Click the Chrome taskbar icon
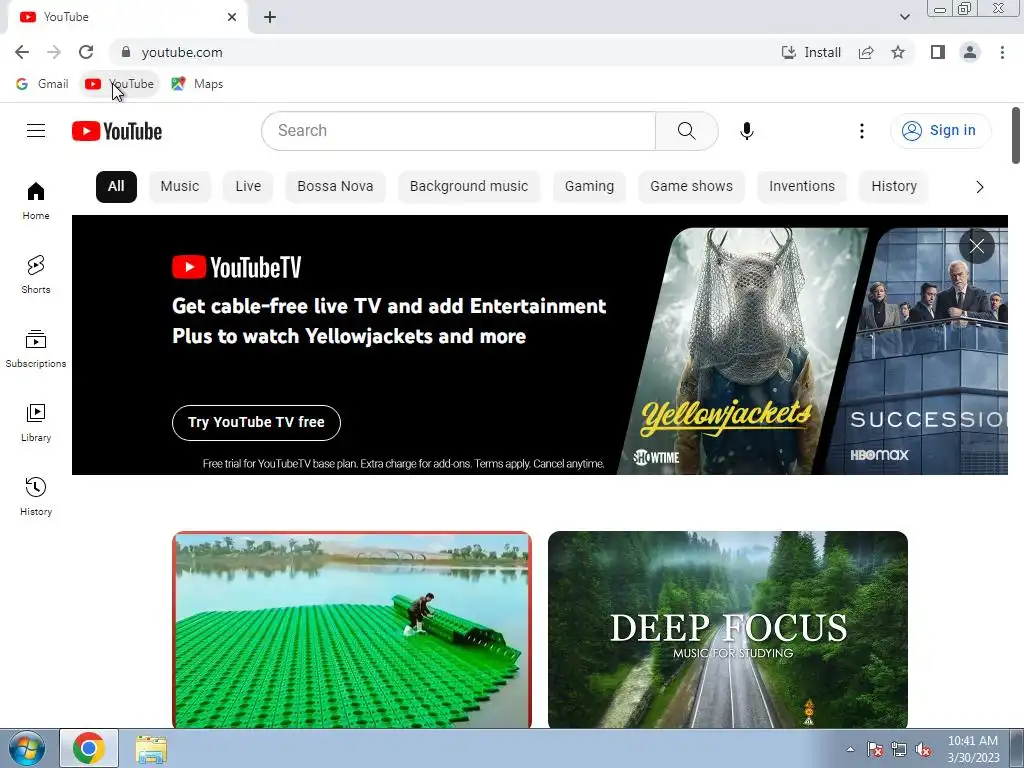The image size is (1024, 768). [89, 748]
